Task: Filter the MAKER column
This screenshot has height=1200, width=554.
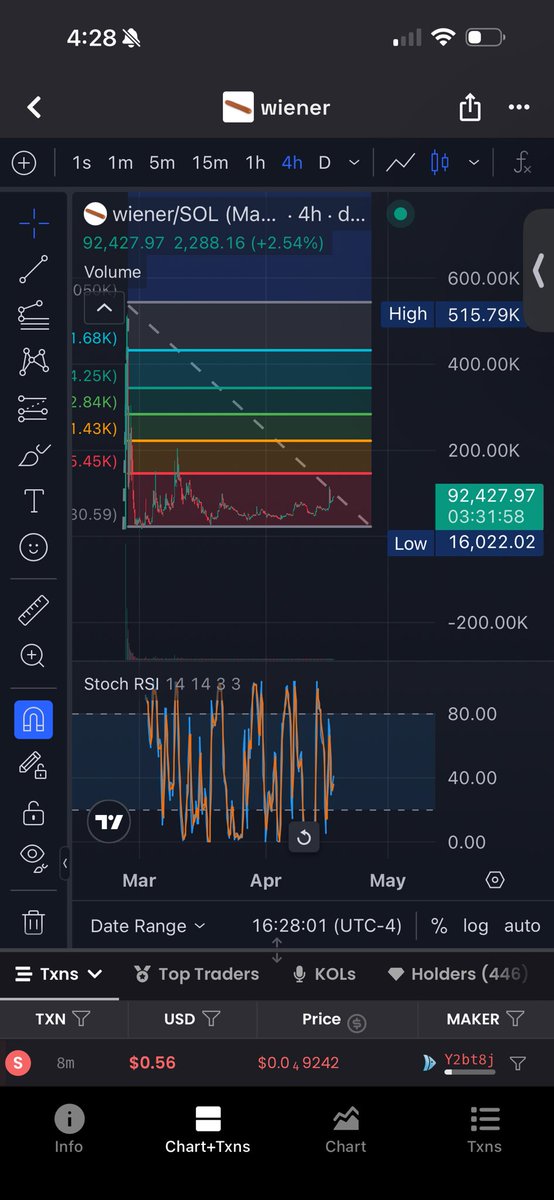Action: 515,1019
